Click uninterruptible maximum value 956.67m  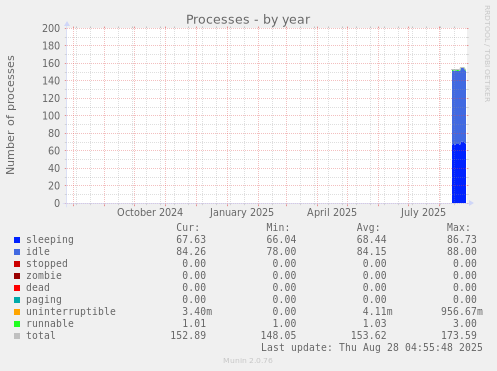coord(462,311)
